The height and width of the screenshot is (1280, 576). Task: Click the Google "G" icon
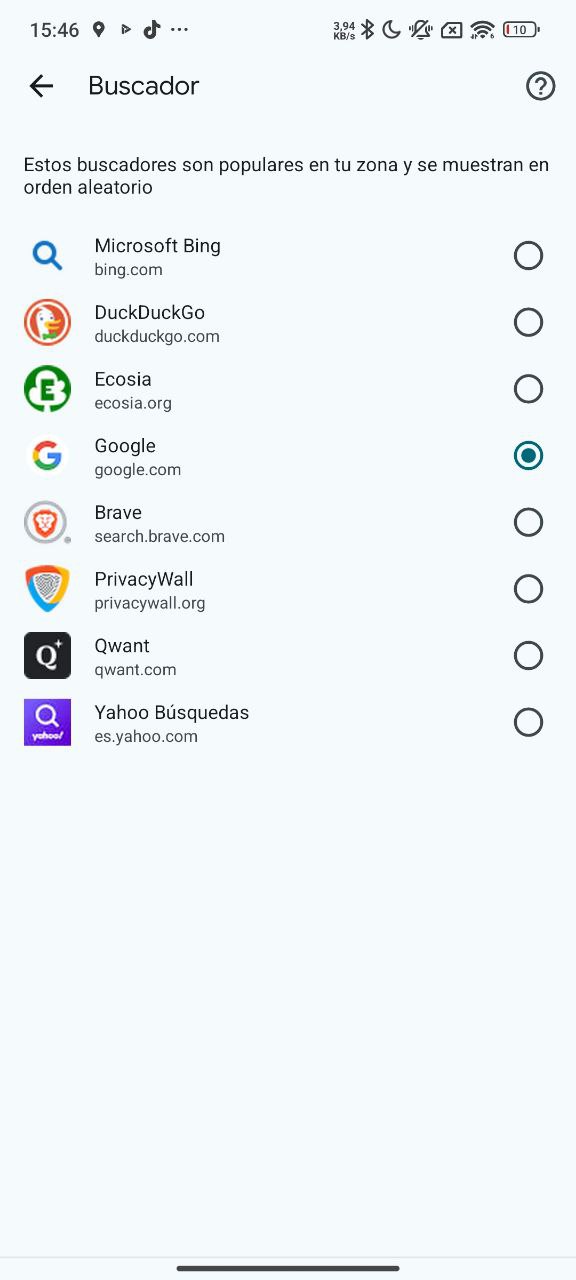pos(47,455)
